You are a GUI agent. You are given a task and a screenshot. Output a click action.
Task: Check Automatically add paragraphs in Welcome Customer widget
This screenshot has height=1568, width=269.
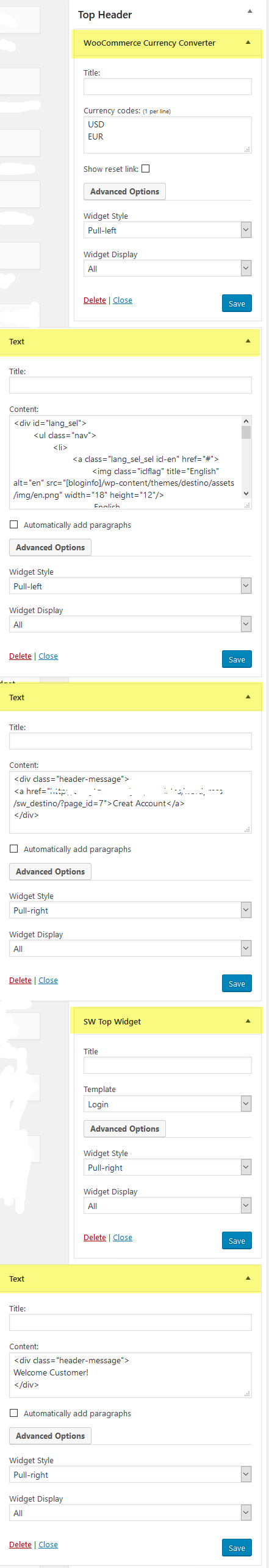13,1413
